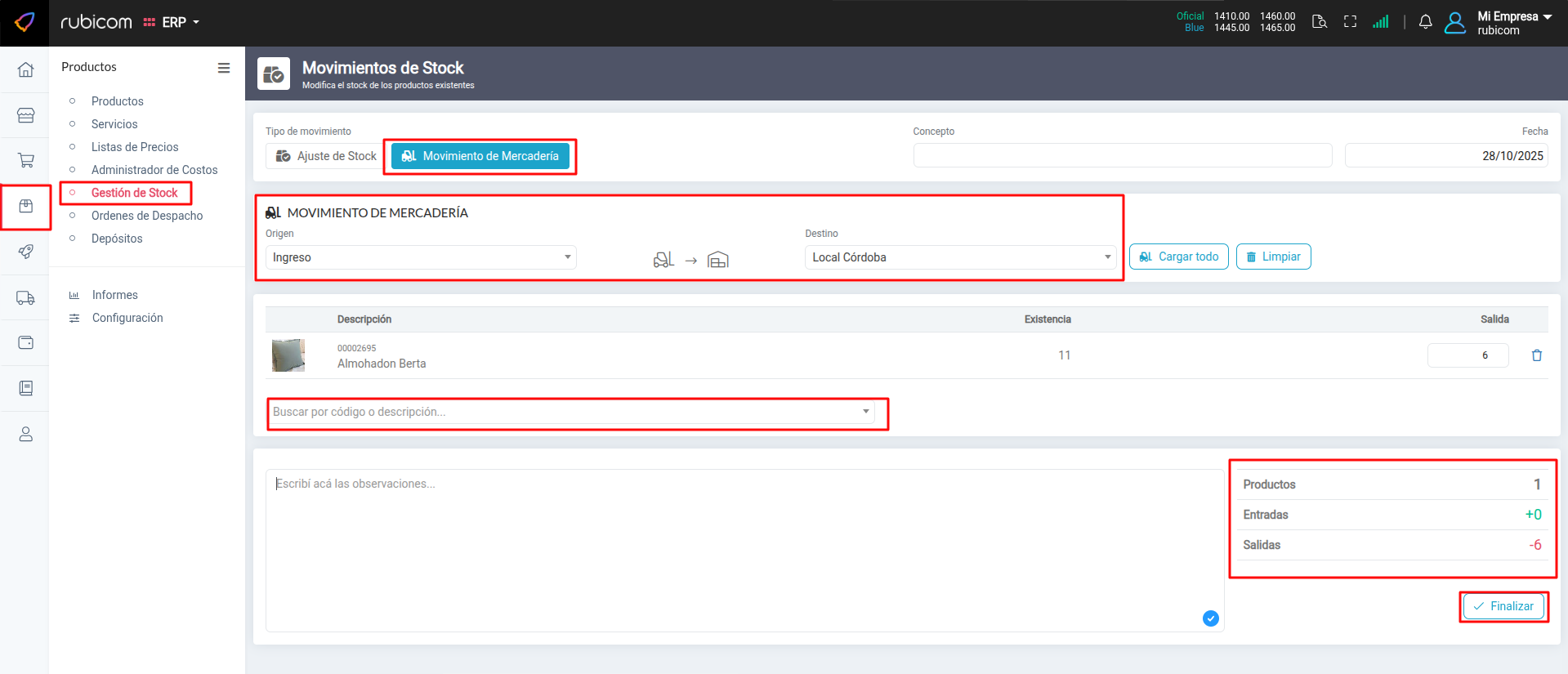This screenshot has width=1568, height=674.
Task: Click the Cargar todo button
Action: 1178,257
